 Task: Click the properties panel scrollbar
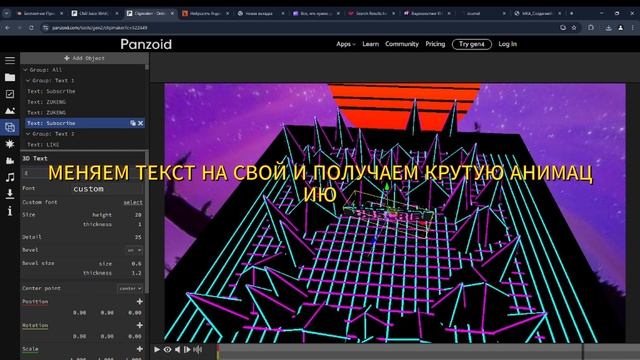[x=147, y=222]
